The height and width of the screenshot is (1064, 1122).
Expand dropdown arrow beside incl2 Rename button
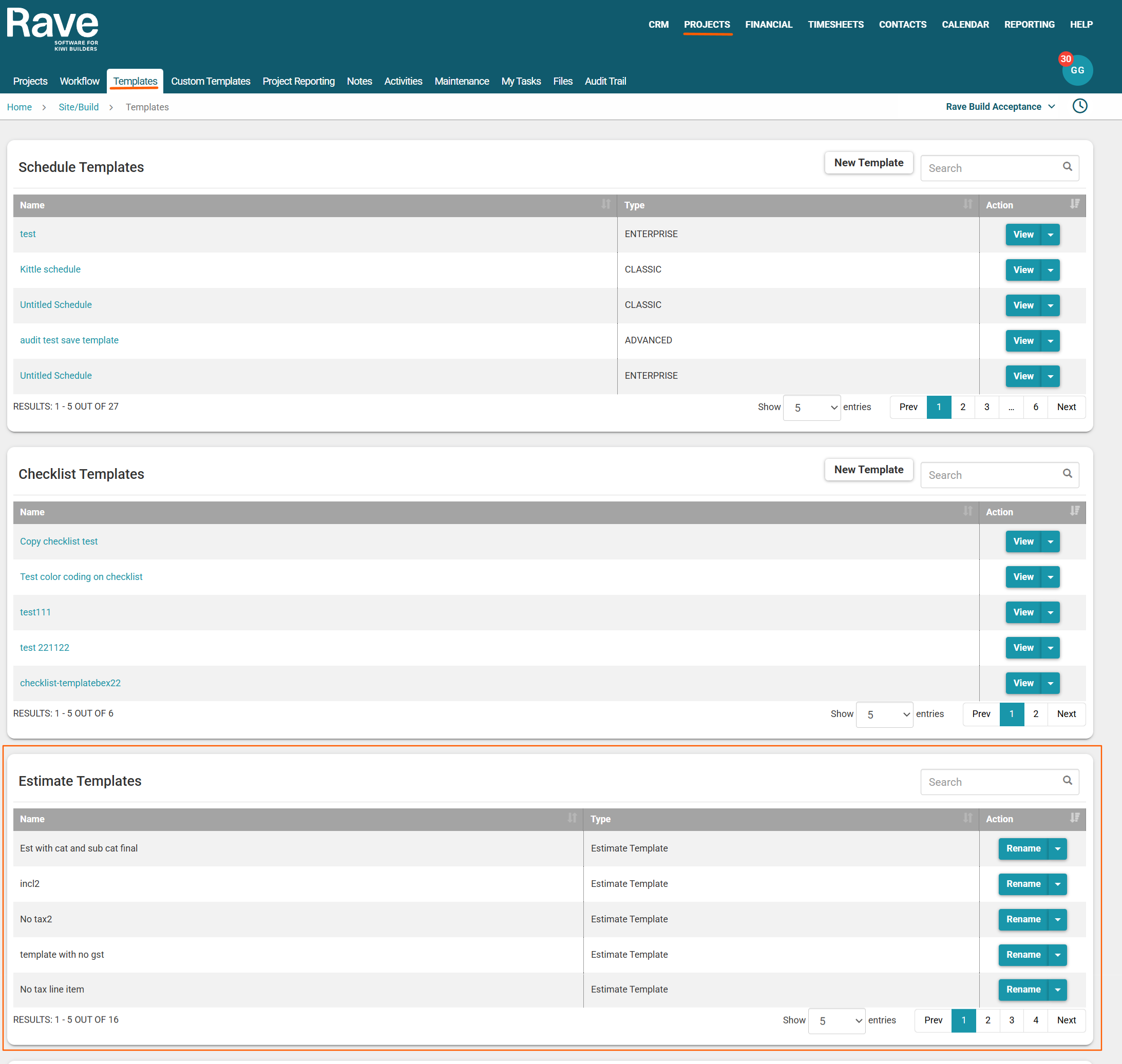pos(1057,884)
